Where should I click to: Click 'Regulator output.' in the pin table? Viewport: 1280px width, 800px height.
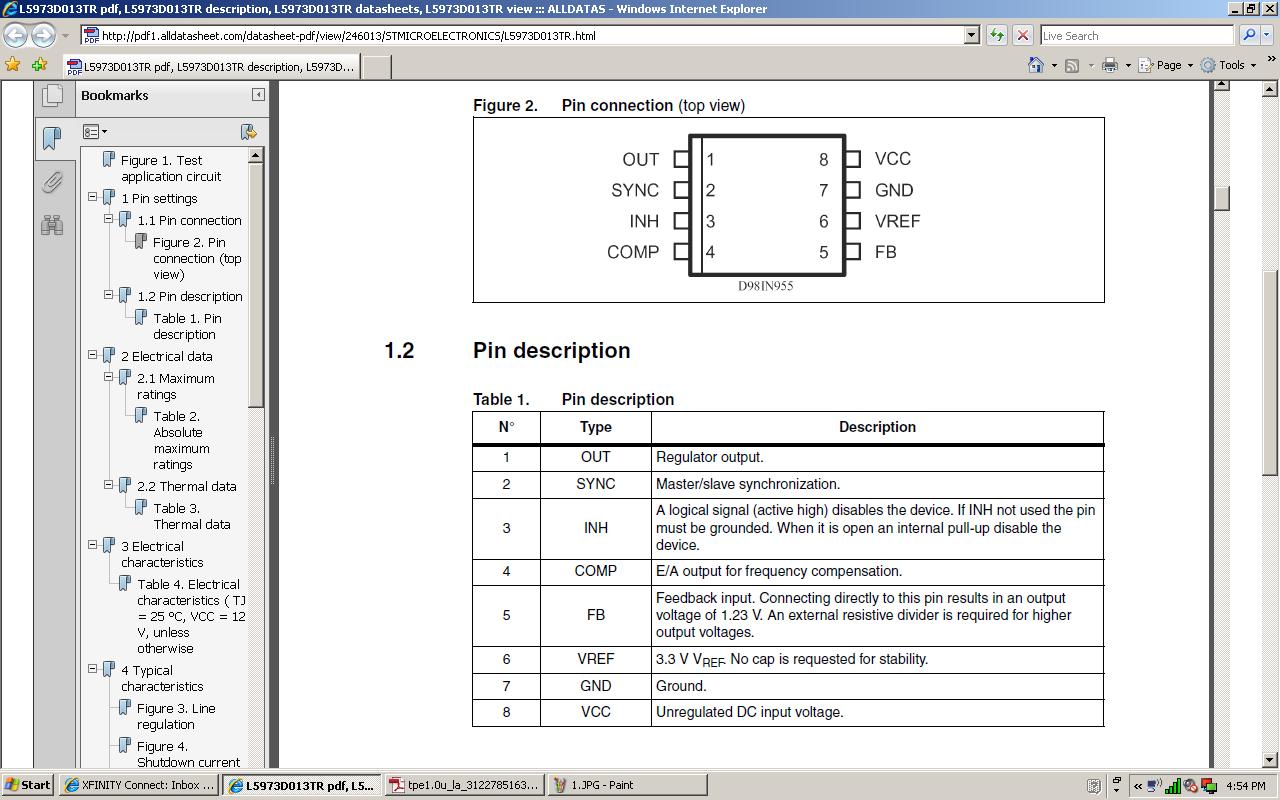click(x=710, y=457)
